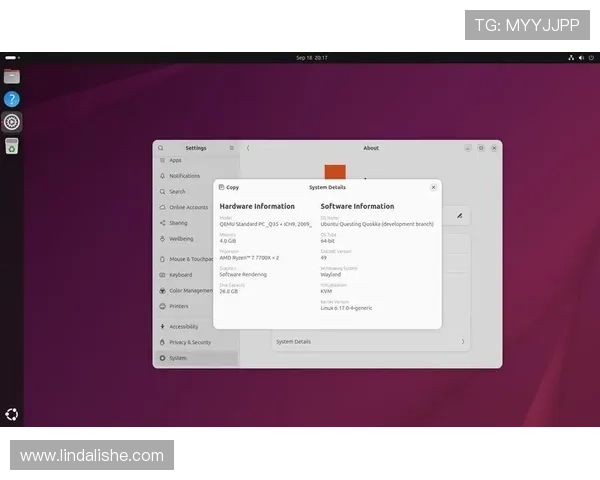Image resolution: width=600 pixels, height=480 pixels.
Task: Open the system status menu in top bar
Action: (x=582, y=57)
